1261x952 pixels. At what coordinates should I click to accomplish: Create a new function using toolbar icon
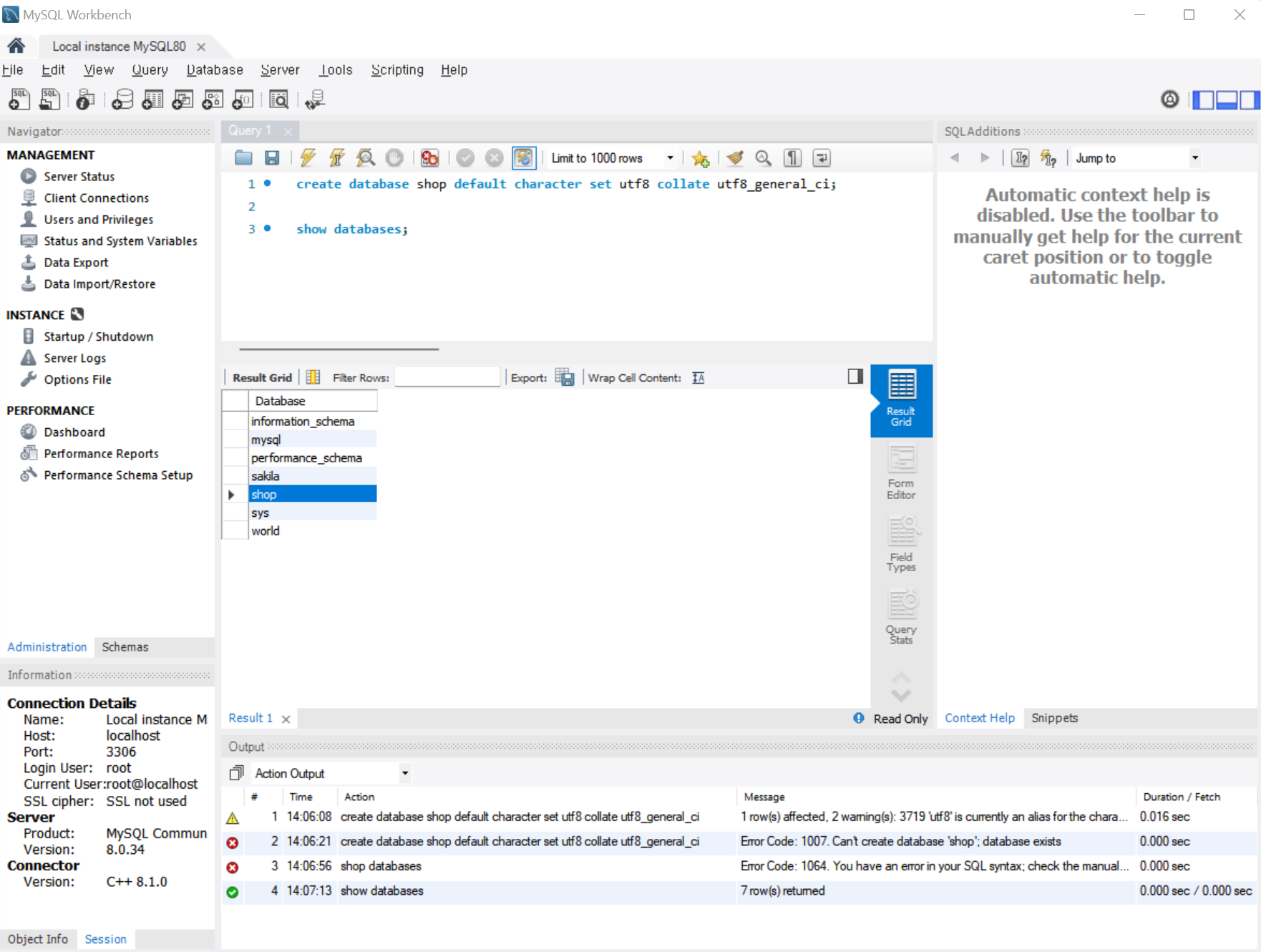pos(243,99)
